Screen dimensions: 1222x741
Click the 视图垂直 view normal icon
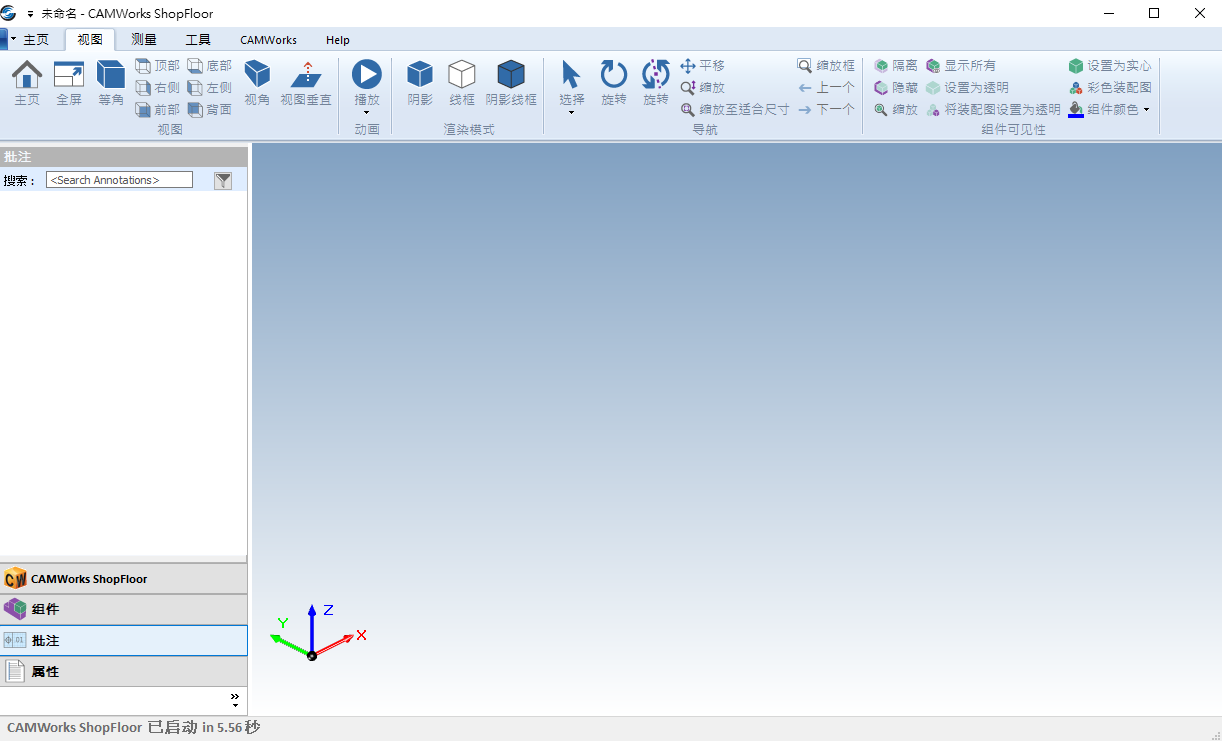[x=306, y=76]
